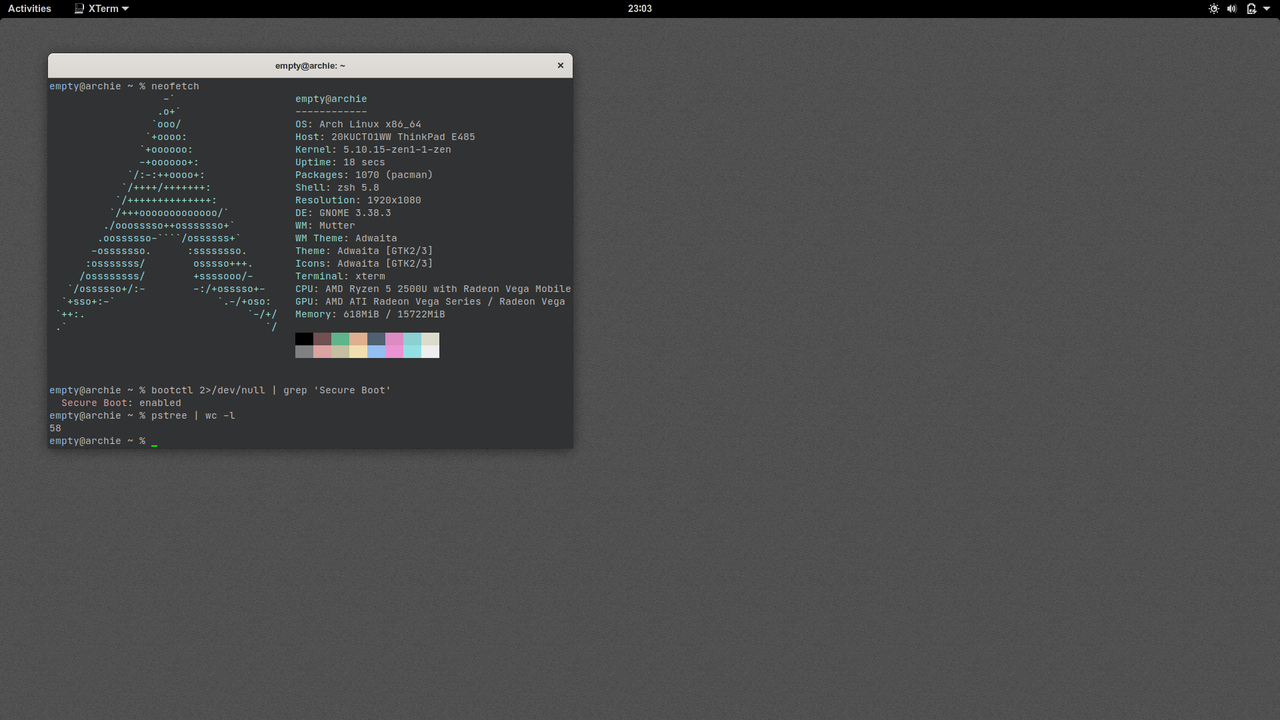Click the 'Resolution: 1920x1080' line
The width and height of the screenshot is (1280, 720).
358,200
